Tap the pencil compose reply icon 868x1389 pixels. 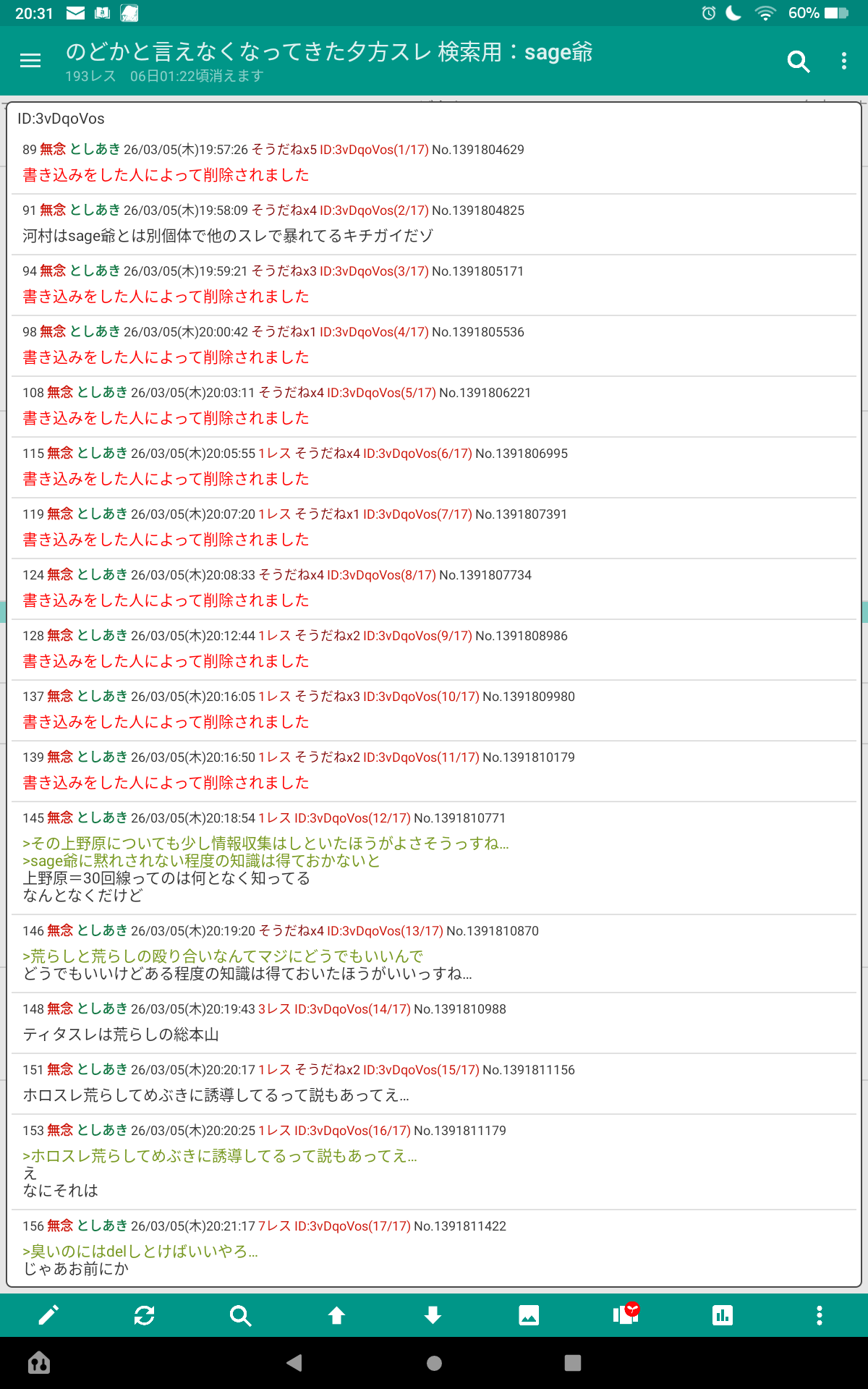(x=48, y=1315)
